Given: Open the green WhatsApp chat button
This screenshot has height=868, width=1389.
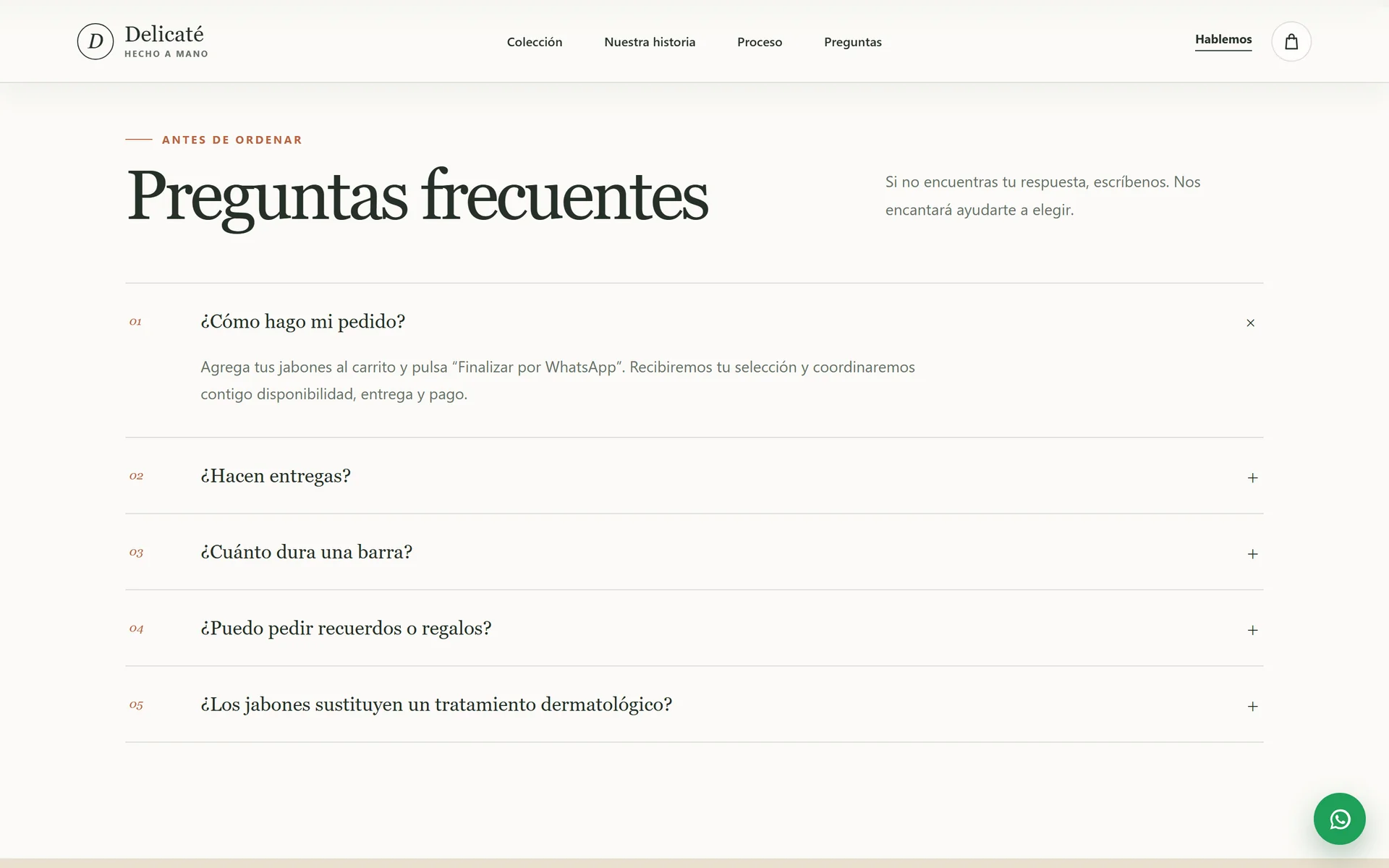Looking at the screenshot, I should (1339, 819).
